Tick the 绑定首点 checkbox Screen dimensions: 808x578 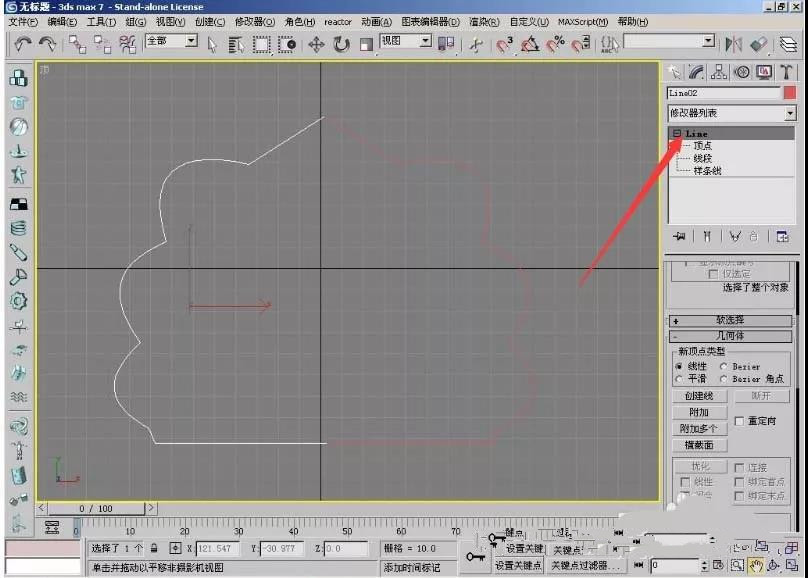(739, 482)
